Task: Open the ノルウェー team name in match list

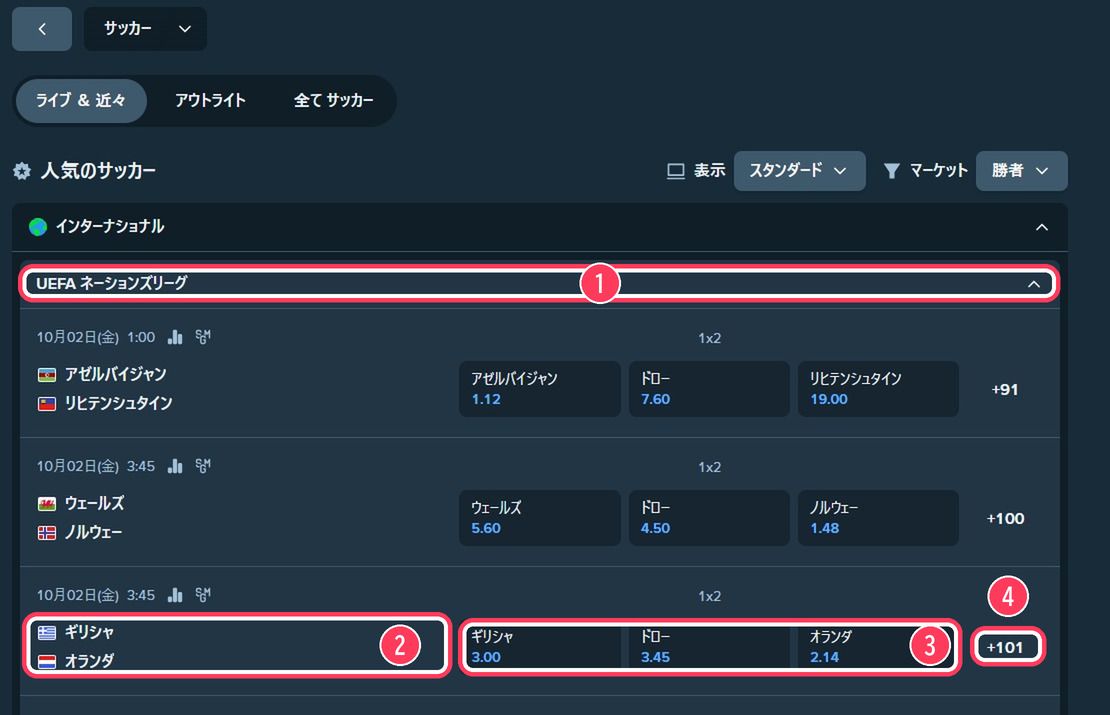Action: [93, 532]
